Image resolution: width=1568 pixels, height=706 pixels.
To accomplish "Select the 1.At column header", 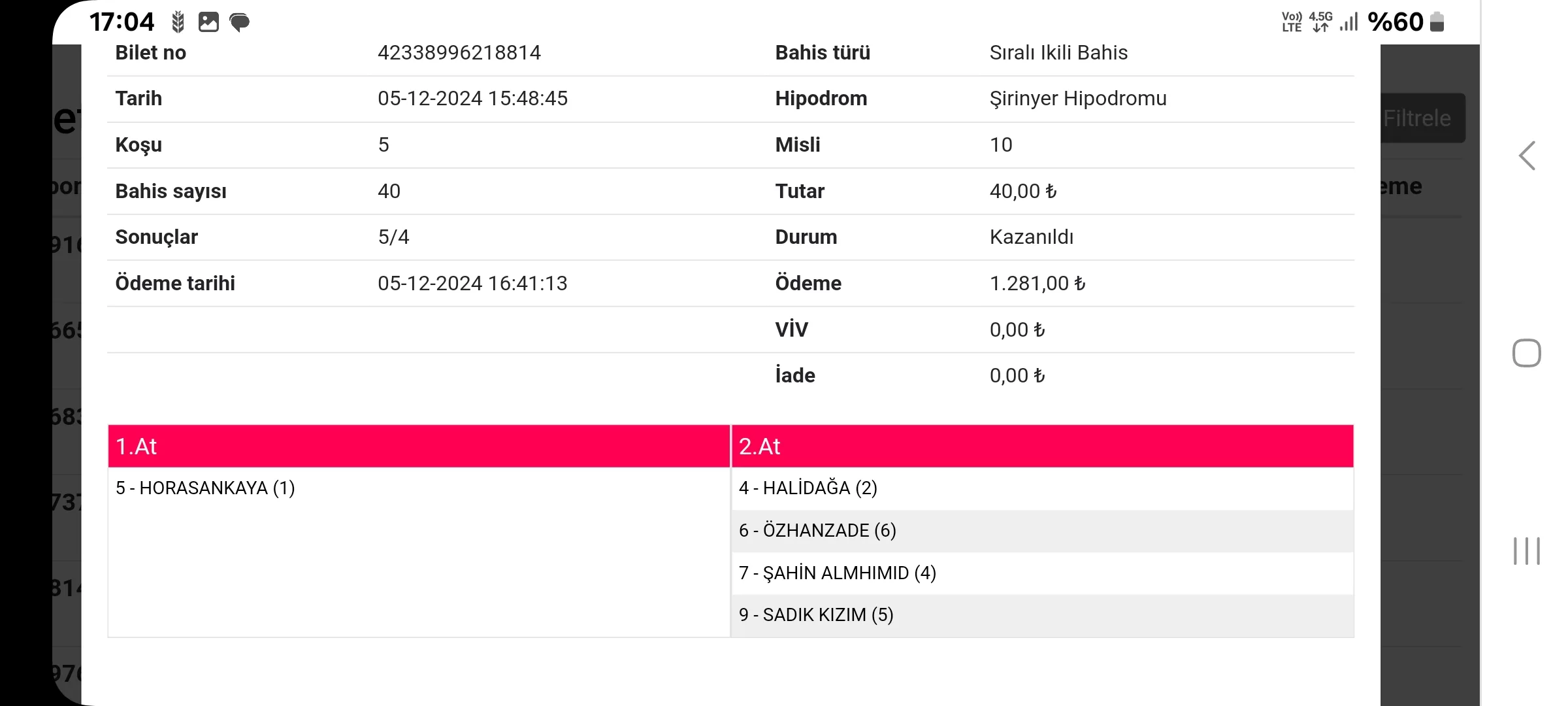I will (x=419, y=446).
